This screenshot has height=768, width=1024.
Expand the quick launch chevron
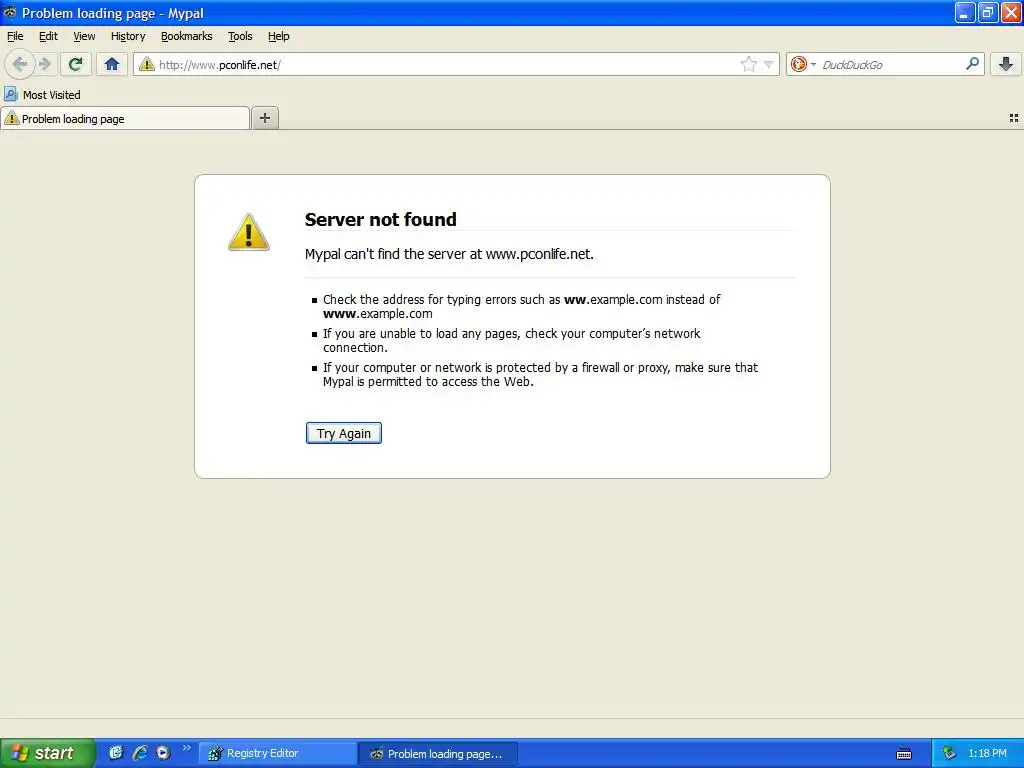coord(187,748)
